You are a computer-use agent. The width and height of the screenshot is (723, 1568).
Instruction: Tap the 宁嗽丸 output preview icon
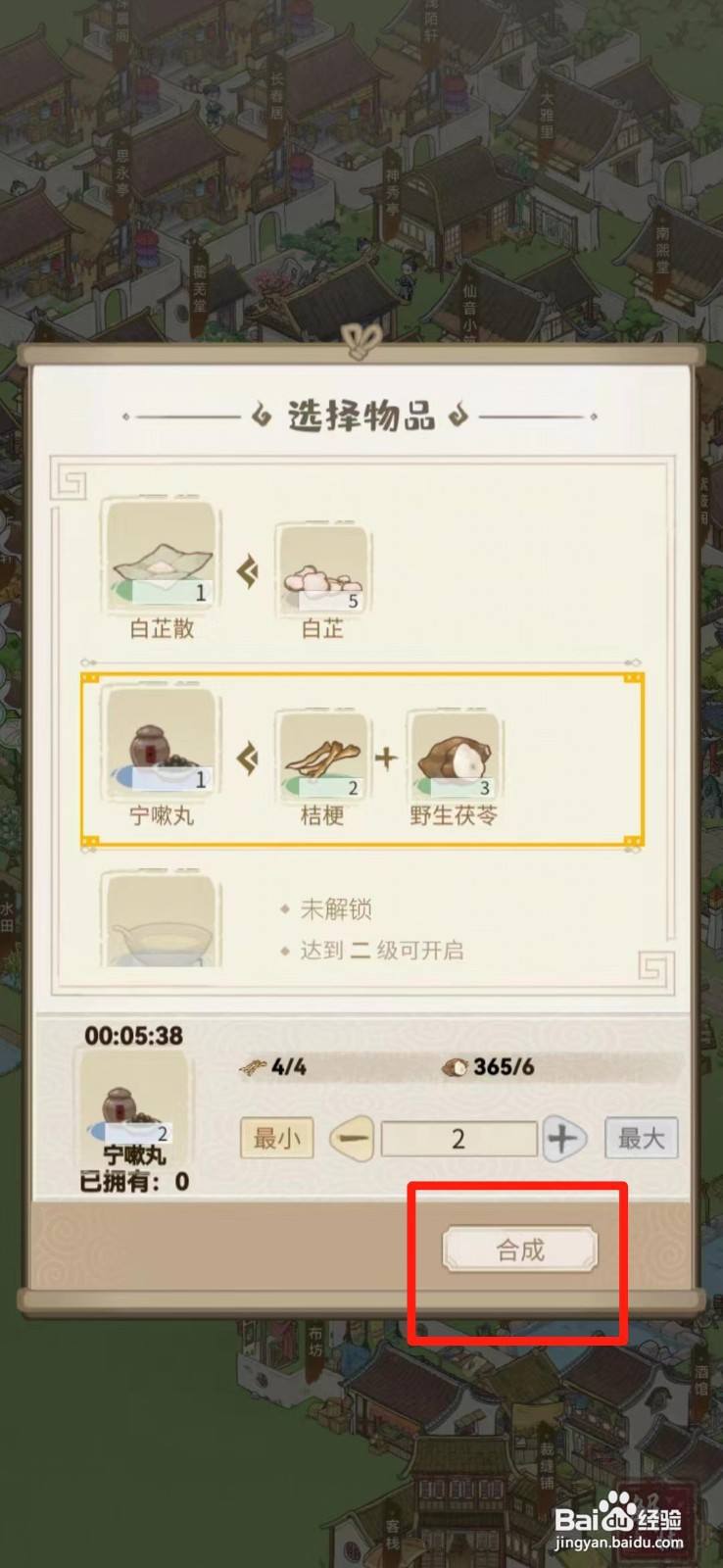pyautogui.click(x=135, y=1098)
